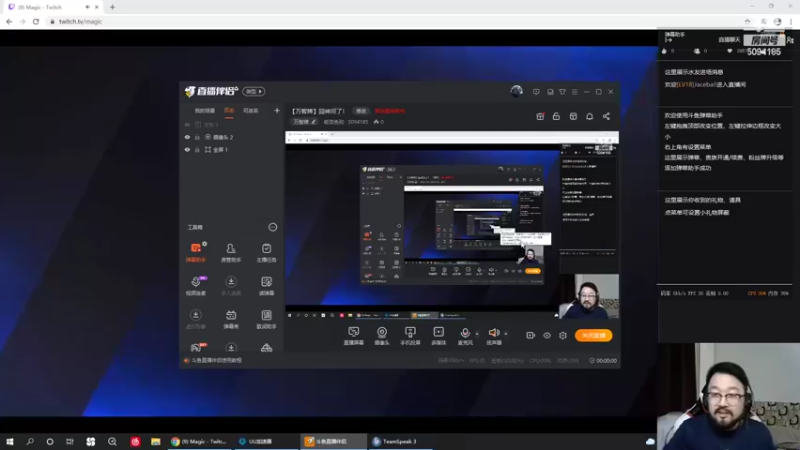Open the 歌词助手 tool
This screenshot has width=800, height=450.
[x=266, y=319]
